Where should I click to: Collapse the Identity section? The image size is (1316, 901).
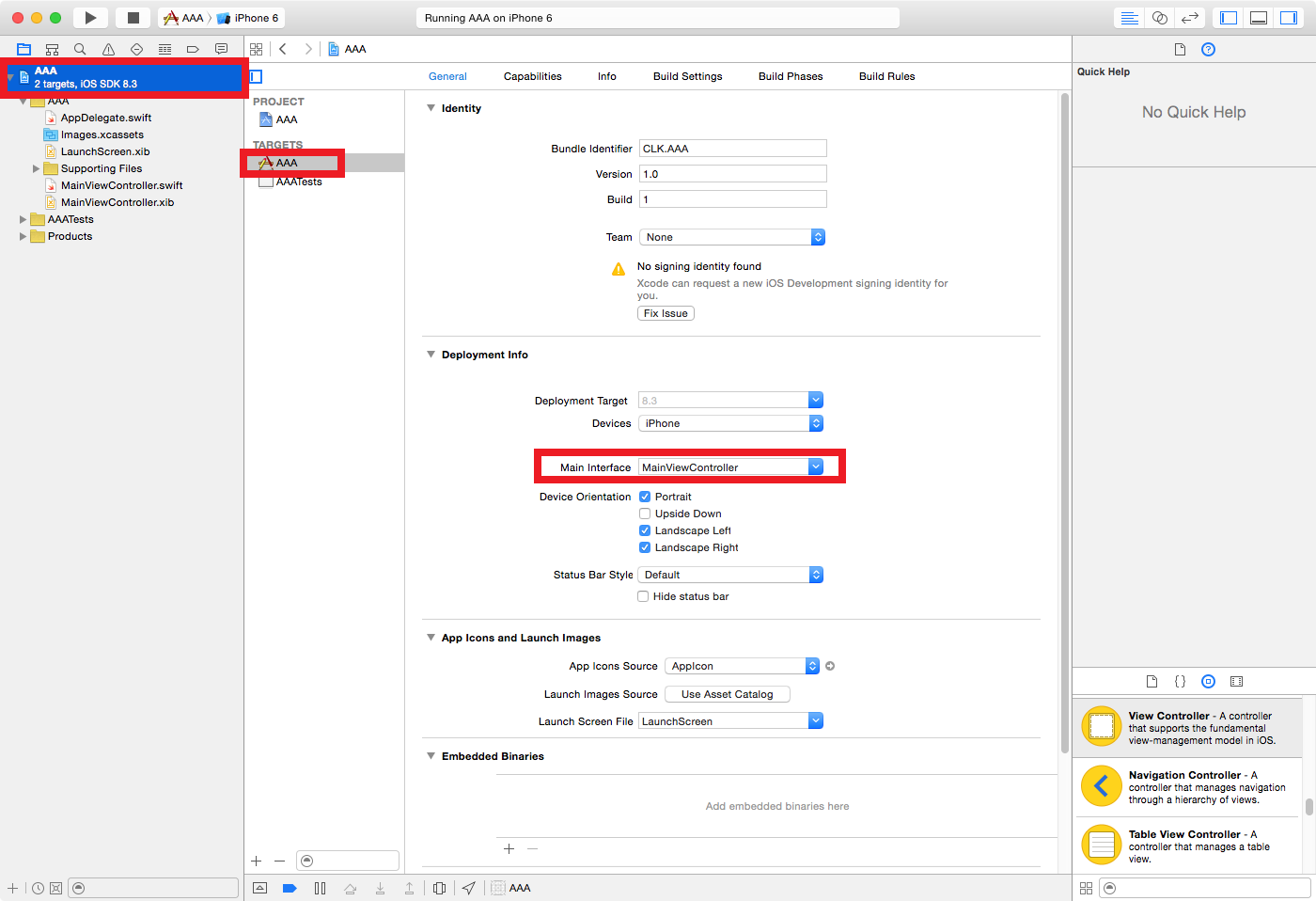[431, 108]
